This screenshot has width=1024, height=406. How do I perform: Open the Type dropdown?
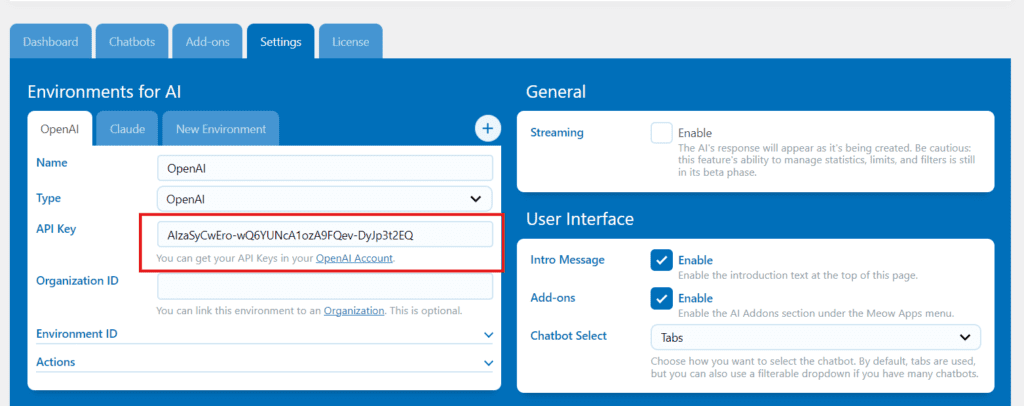tap(325, 199)
